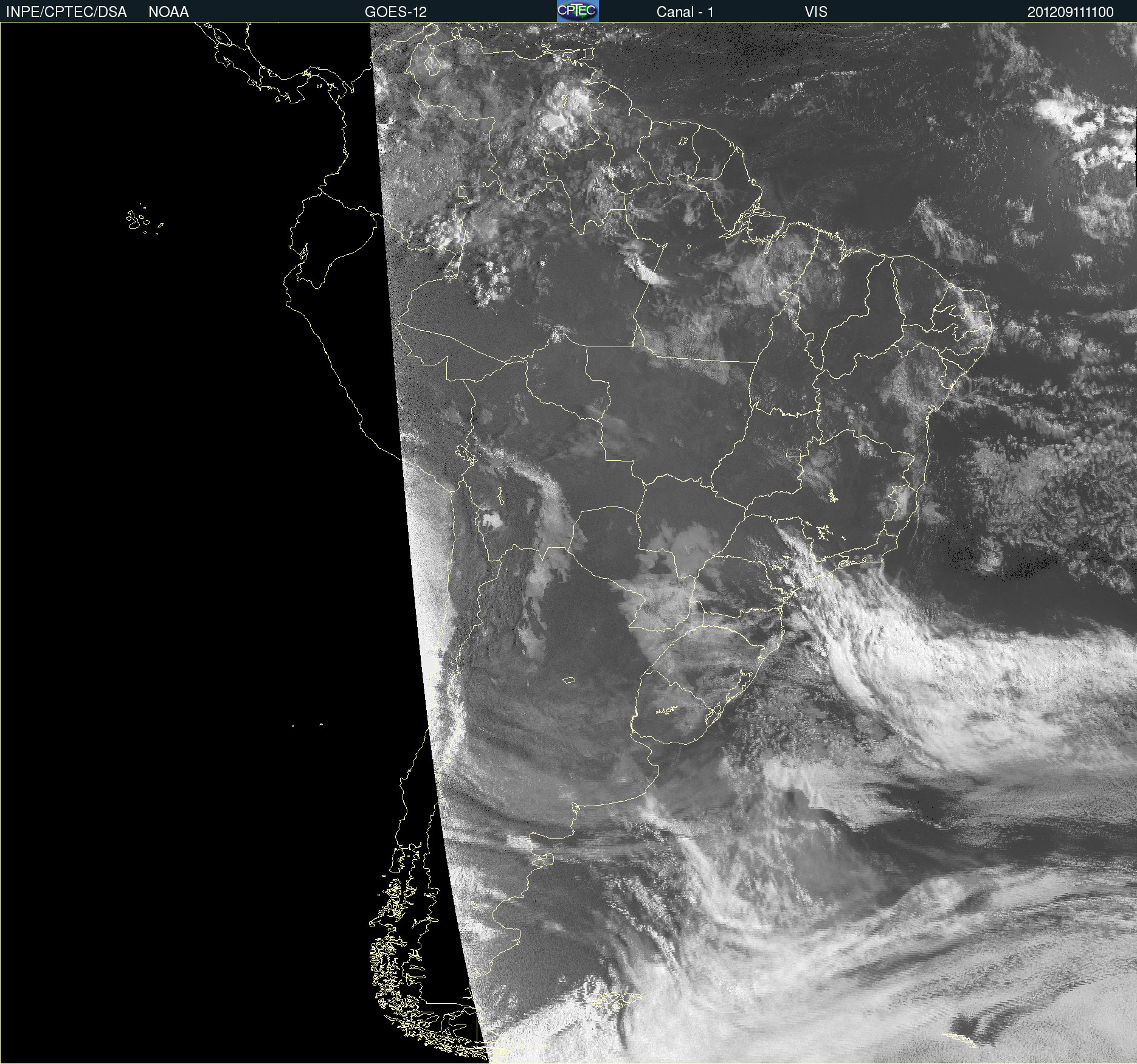Screen dimensions: 1137x1064
Task: Click the CPTEC logo in header
Action: click(x=578, y=11)
